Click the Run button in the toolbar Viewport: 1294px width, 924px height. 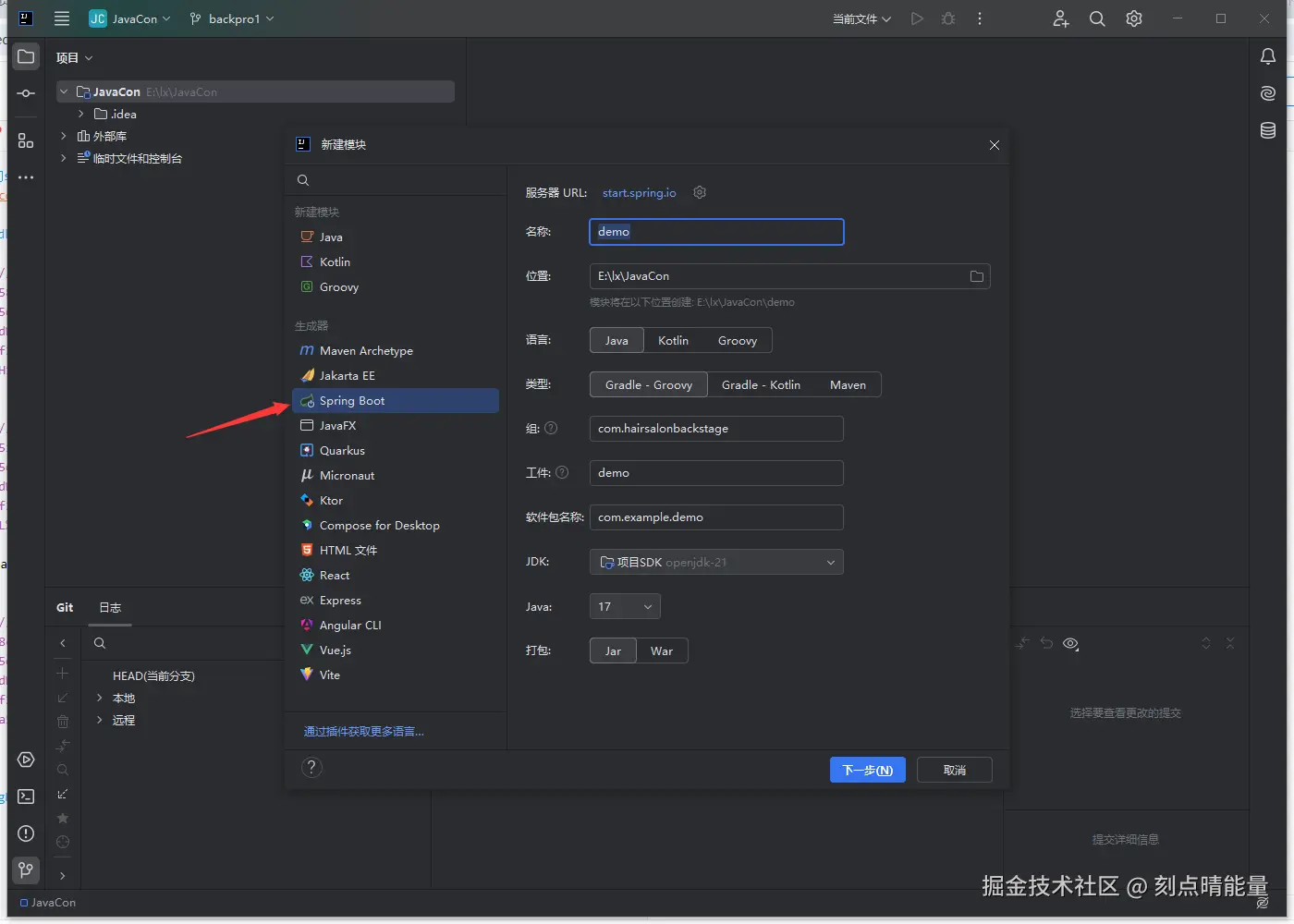click(917, 18)
